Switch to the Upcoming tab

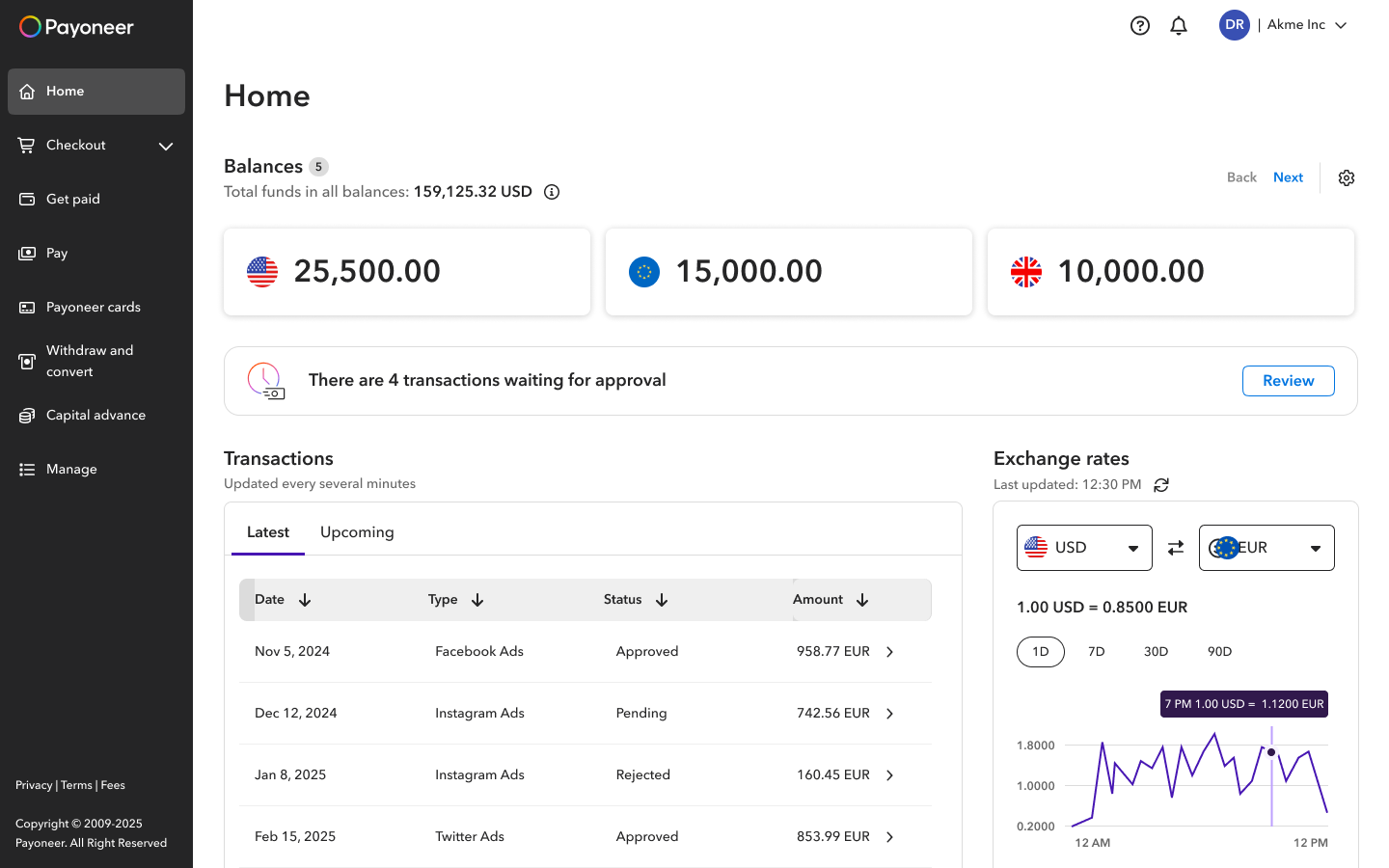pos(357,532)
